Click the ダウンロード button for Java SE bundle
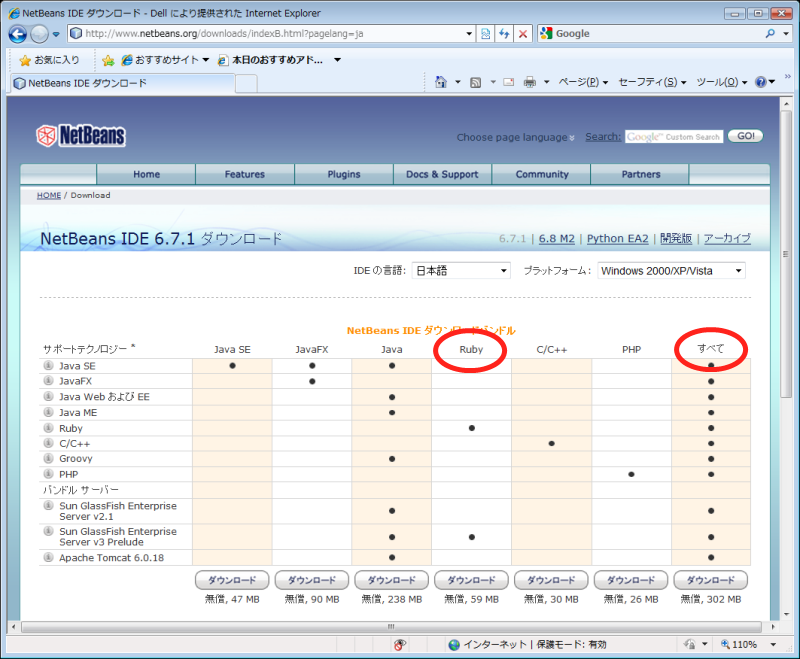 click(x=232, y=580)
